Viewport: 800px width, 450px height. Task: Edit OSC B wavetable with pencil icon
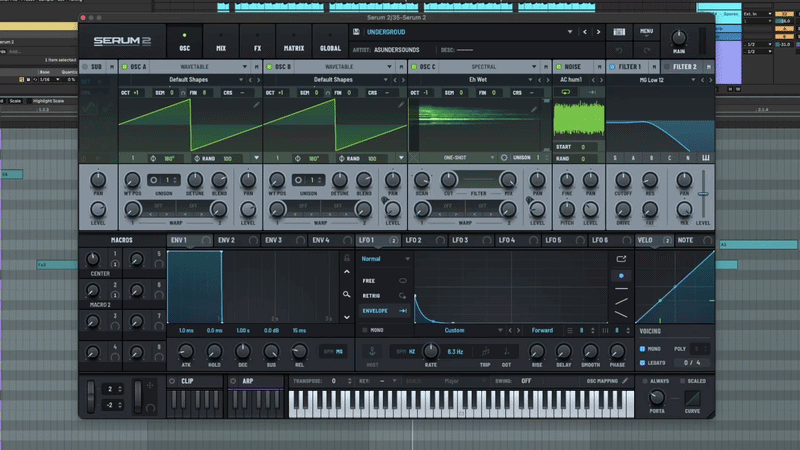coord(401,105)
